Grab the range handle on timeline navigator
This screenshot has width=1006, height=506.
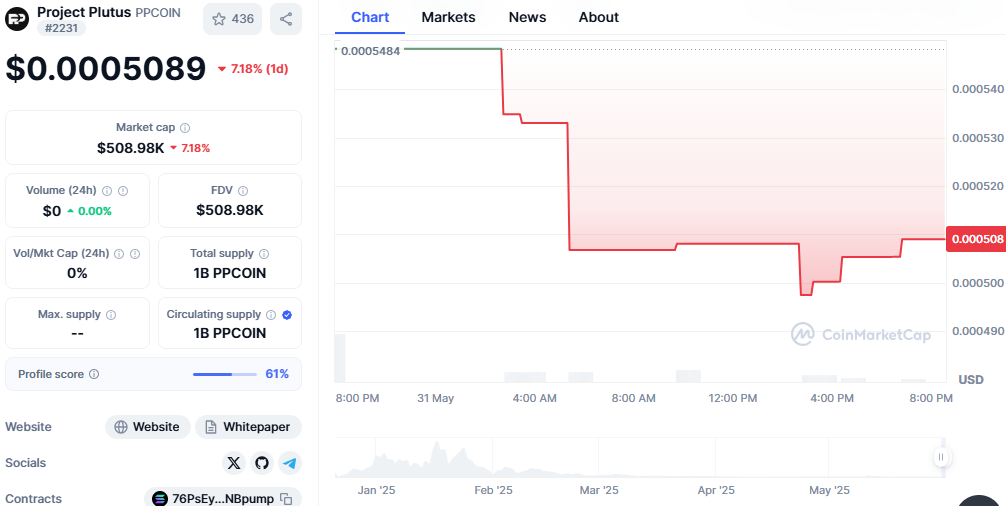click(x=941, y=457)
